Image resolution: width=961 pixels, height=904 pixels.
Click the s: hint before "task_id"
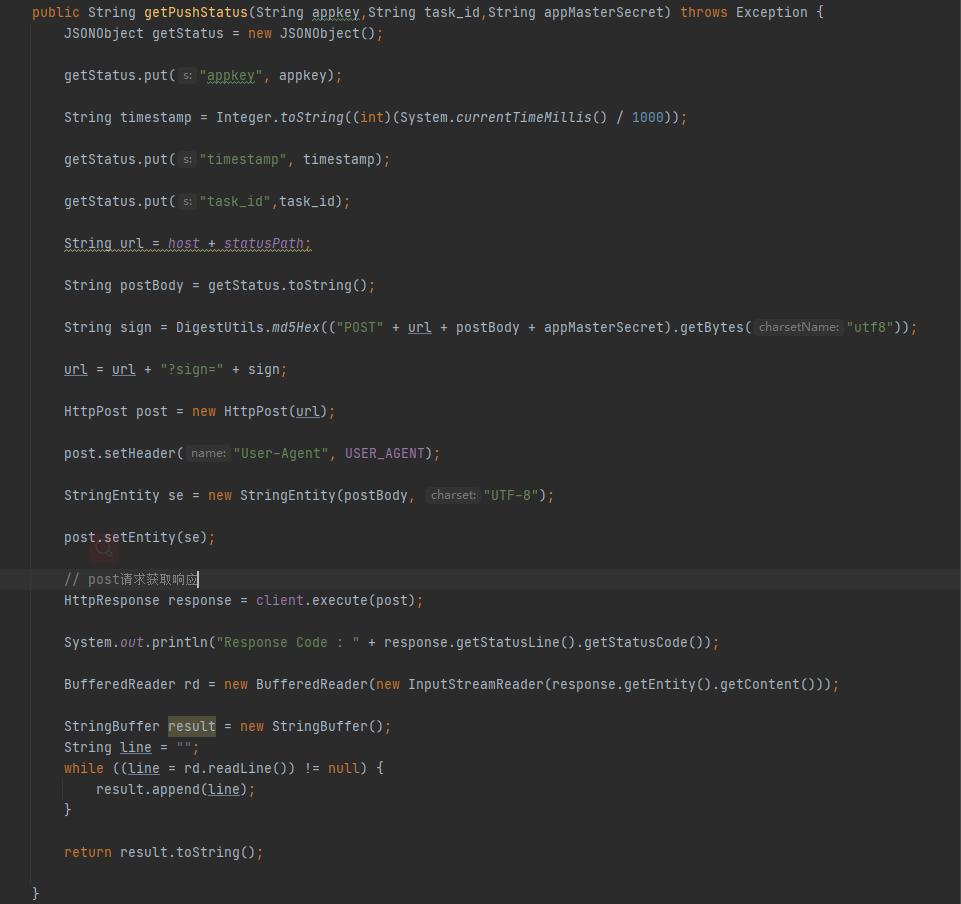click(188, 201)
